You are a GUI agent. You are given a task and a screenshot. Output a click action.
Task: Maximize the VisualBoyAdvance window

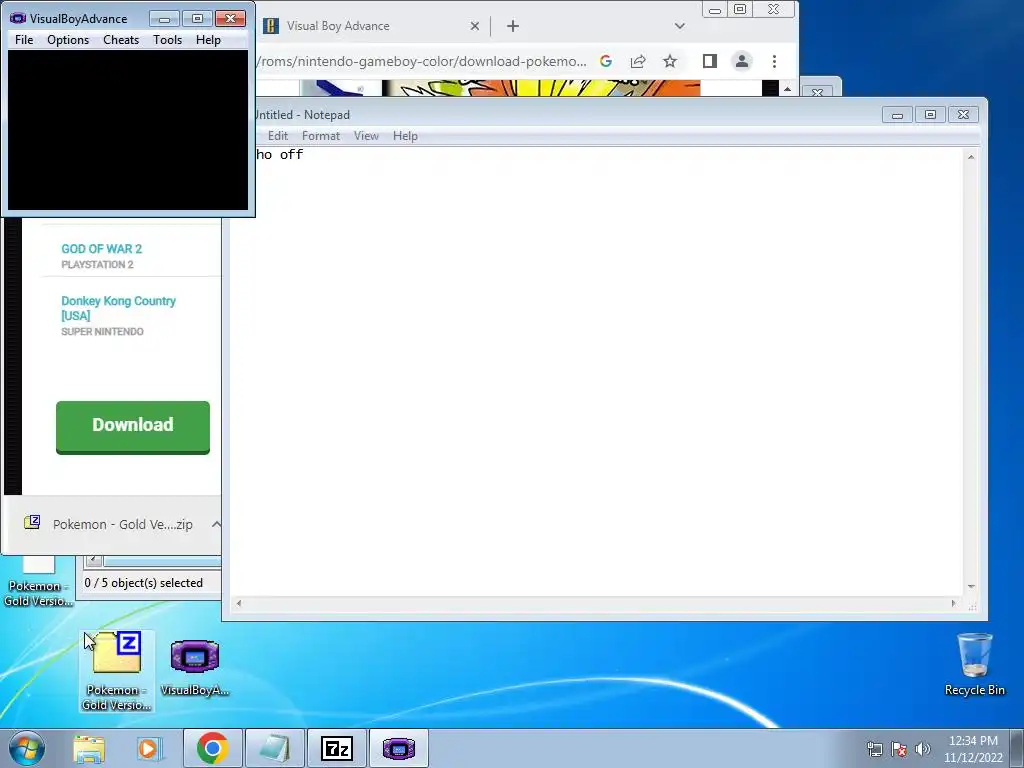pyautogui.click(x=197, y=19)
